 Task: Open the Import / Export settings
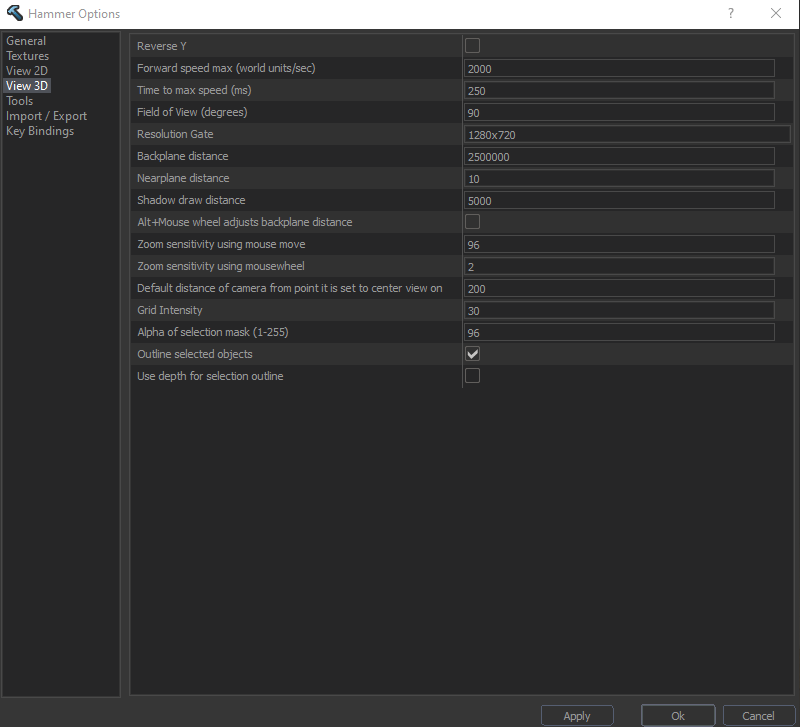coord(46,115)
